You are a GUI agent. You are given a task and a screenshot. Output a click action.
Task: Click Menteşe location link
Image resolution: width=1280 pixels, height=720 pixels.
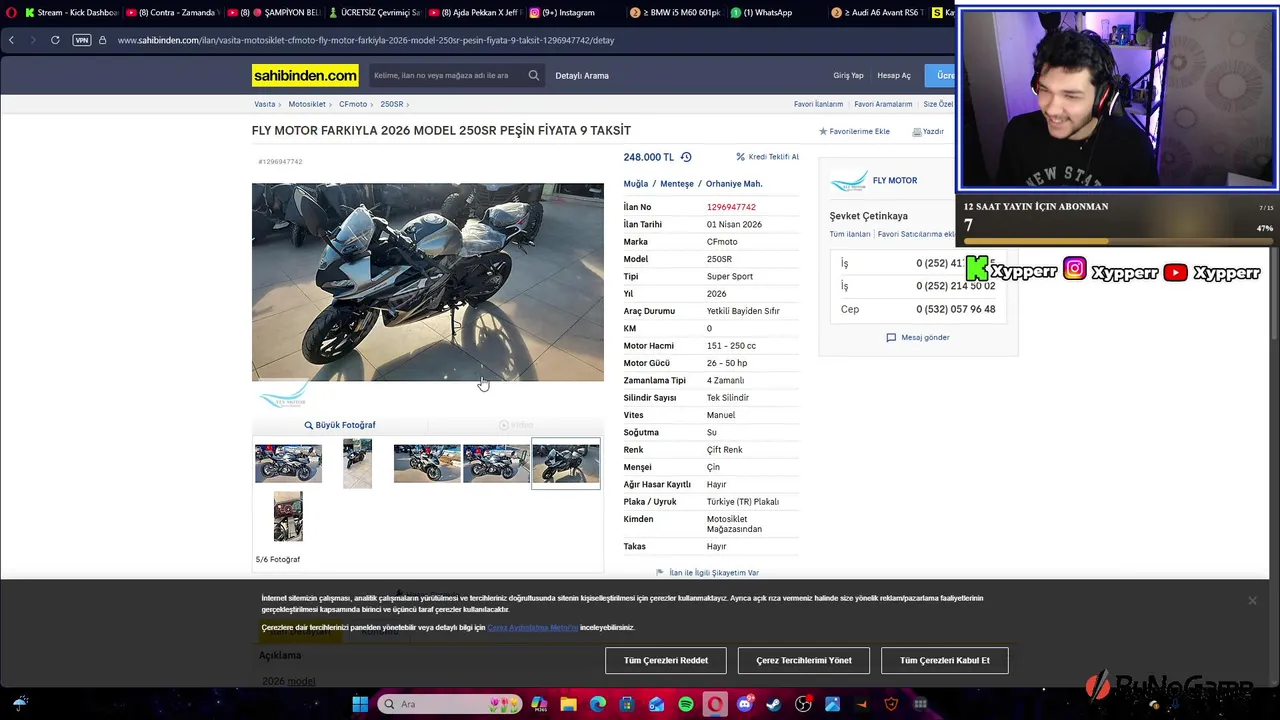[677, 184]
